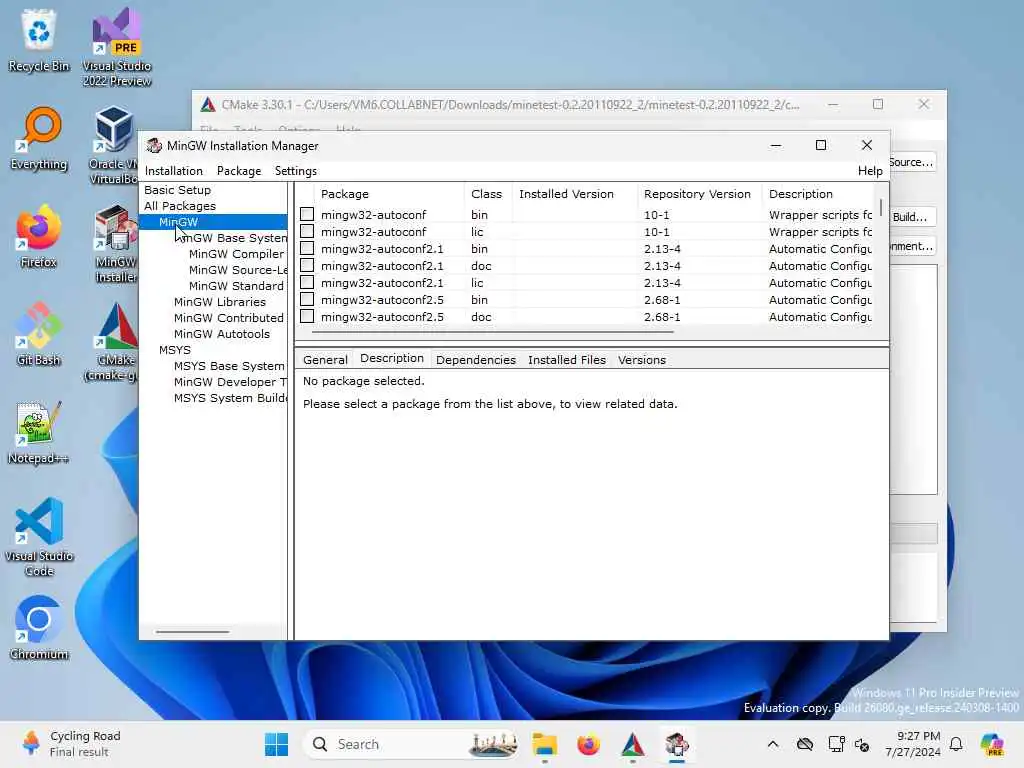This screenshot has height=768, width=1024.
Task: Show hidden system tray icons
Action: tap(773, 744)
